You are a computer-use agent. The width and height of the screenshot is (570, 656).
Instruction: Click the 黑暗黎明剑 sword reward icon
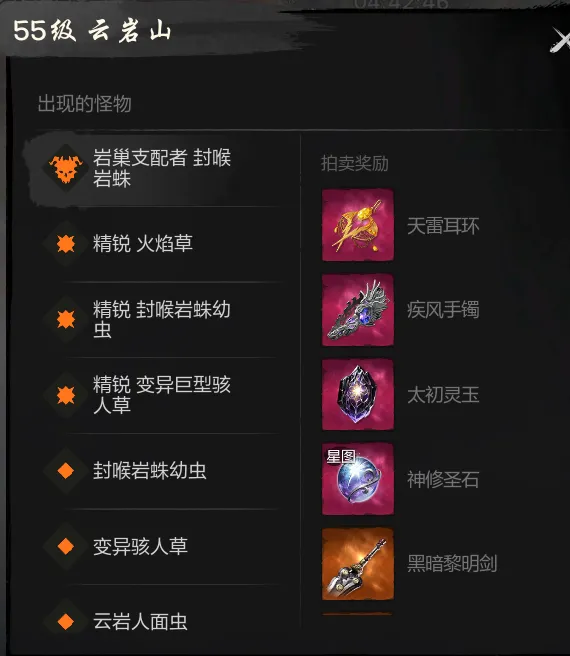358,564
